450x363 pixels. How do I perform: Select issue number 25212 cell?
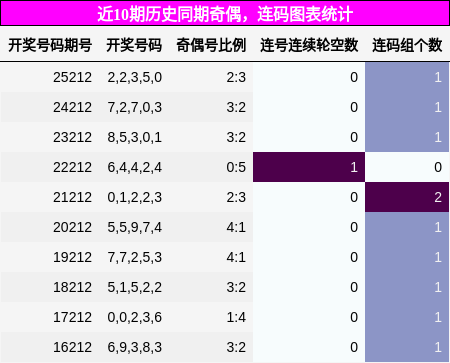coord(50,77)
